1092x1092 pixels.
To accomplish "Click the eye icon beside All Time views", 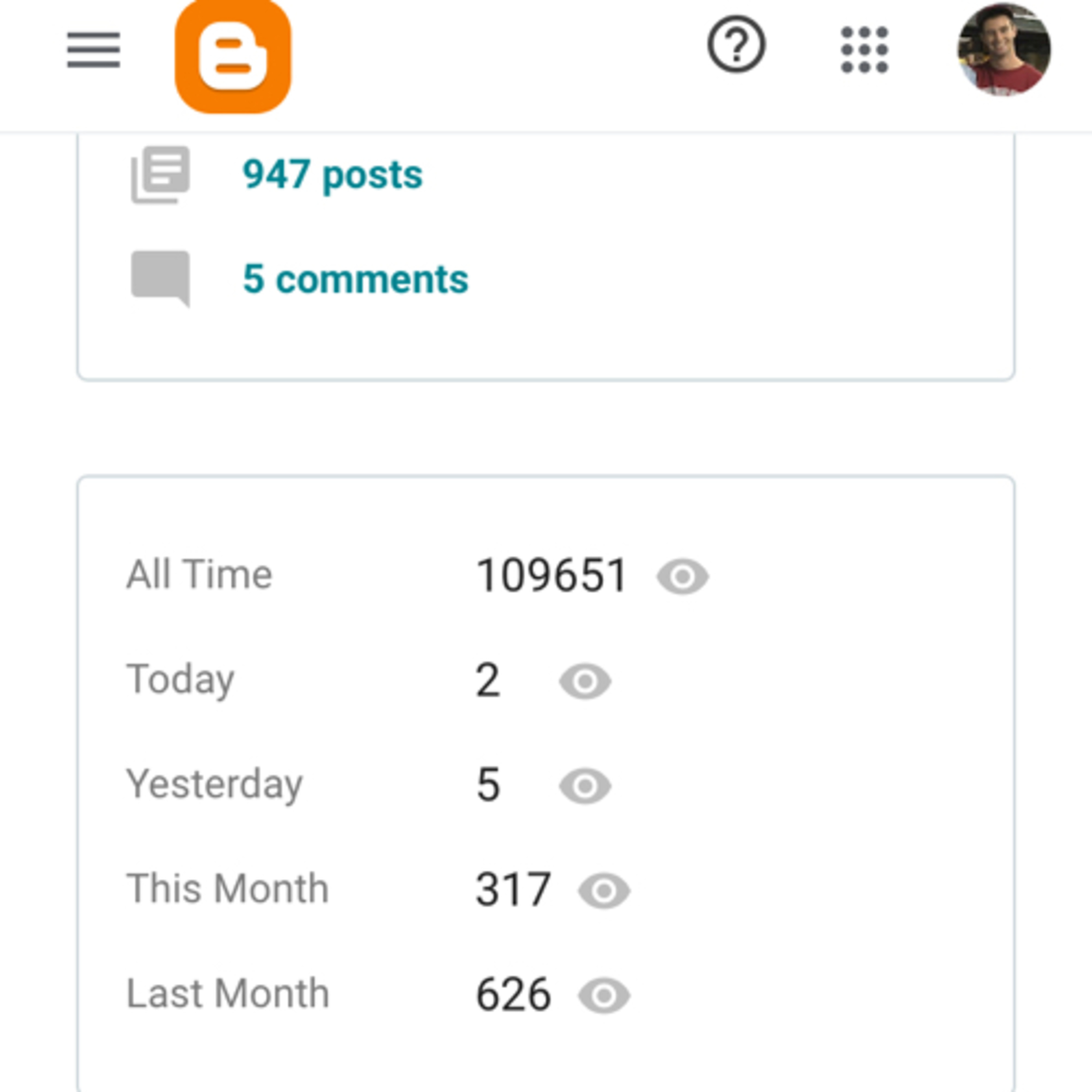I will [682, 577].
